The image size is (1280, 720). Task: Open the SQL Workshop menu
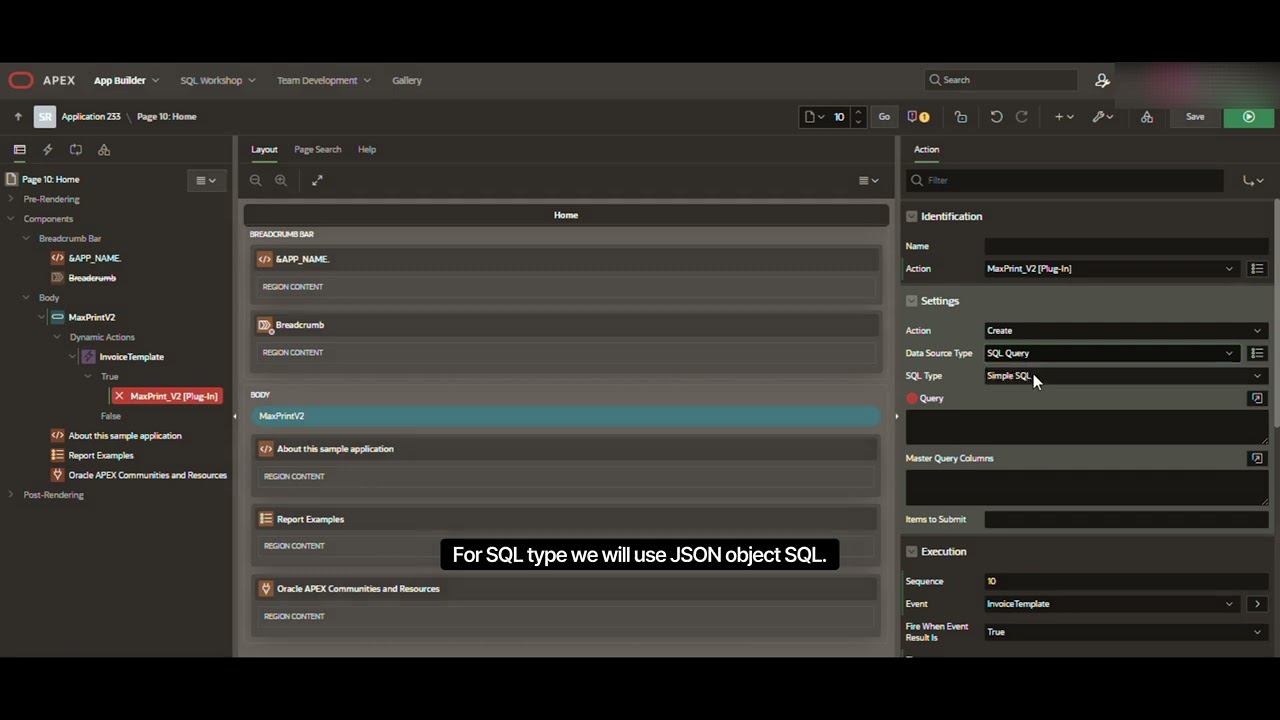pyautogui.click(x=218, y=80)
